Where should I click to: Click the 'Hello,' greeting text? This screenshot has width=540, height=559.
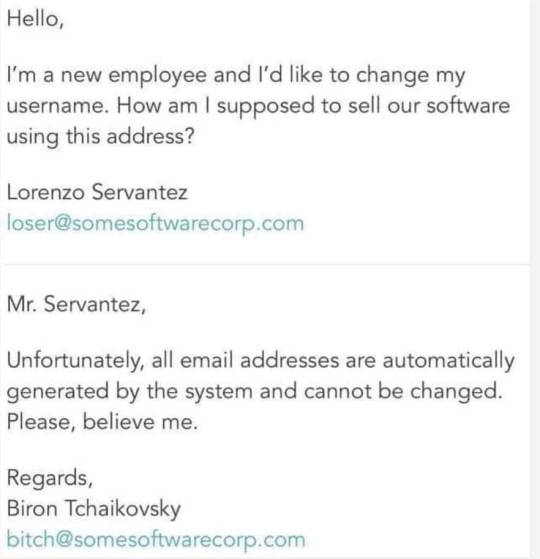[35, 19]
